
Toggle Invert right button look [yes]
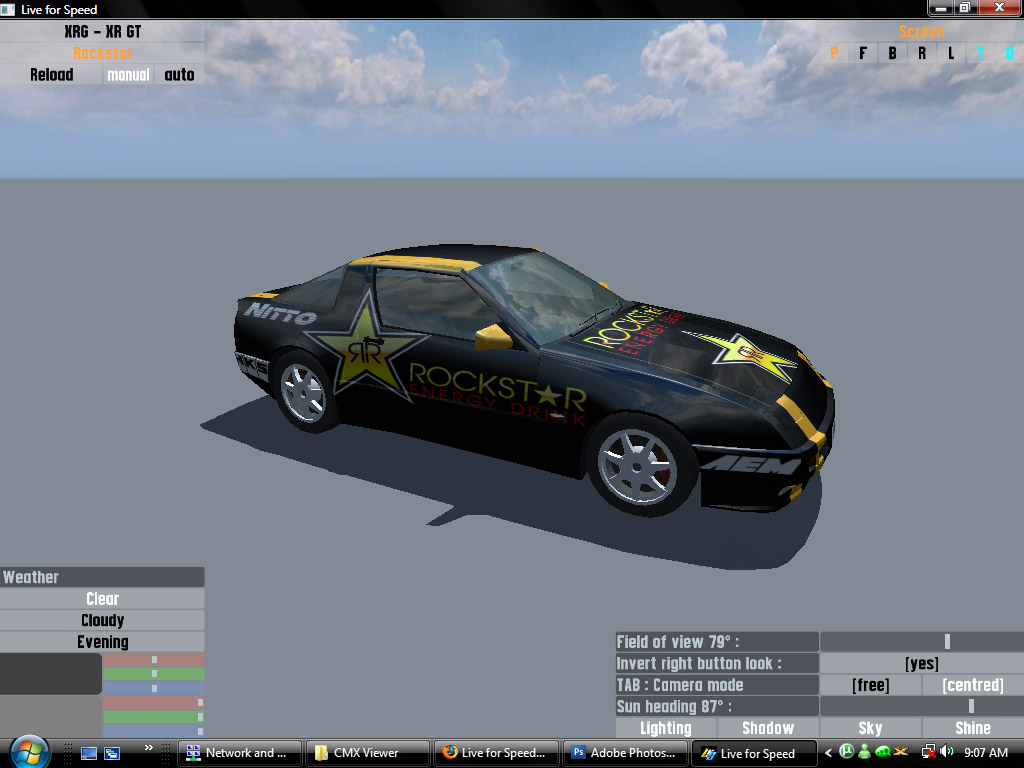(921, 663)
